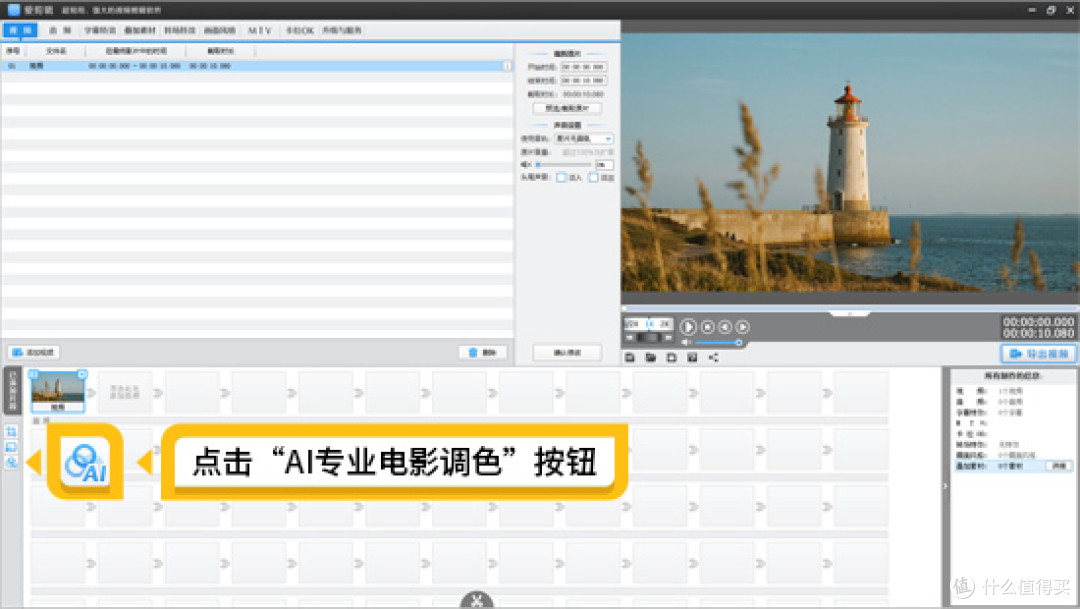Click the 序号 column header
Image resolution: width=1080 pixels, height=609 pixels.
click(x=13, y=51)
